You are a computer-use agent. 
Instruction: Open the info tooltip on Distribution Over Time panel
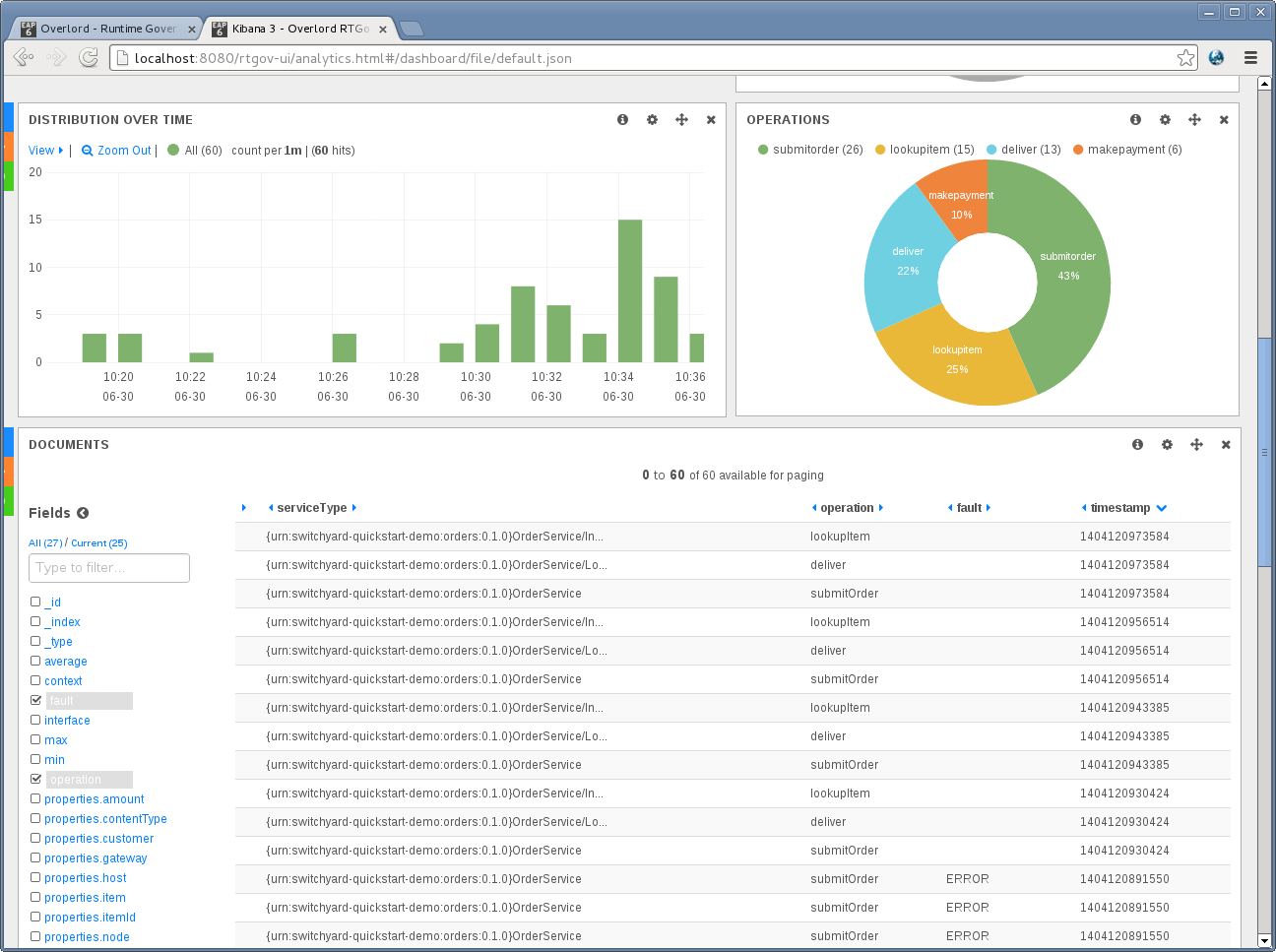622,119
